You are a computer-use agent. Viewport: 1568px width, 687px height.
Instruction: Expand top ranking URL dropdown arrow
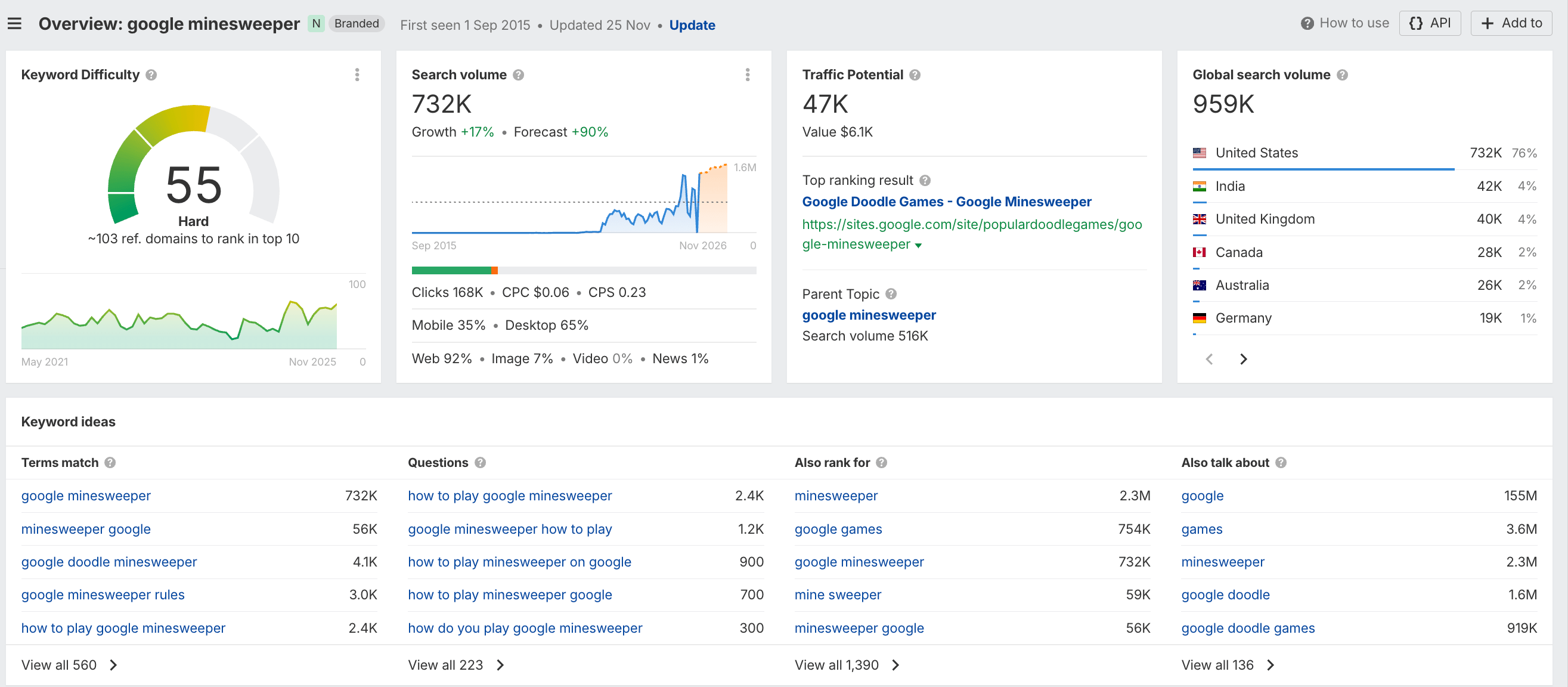tap(918, 246)
